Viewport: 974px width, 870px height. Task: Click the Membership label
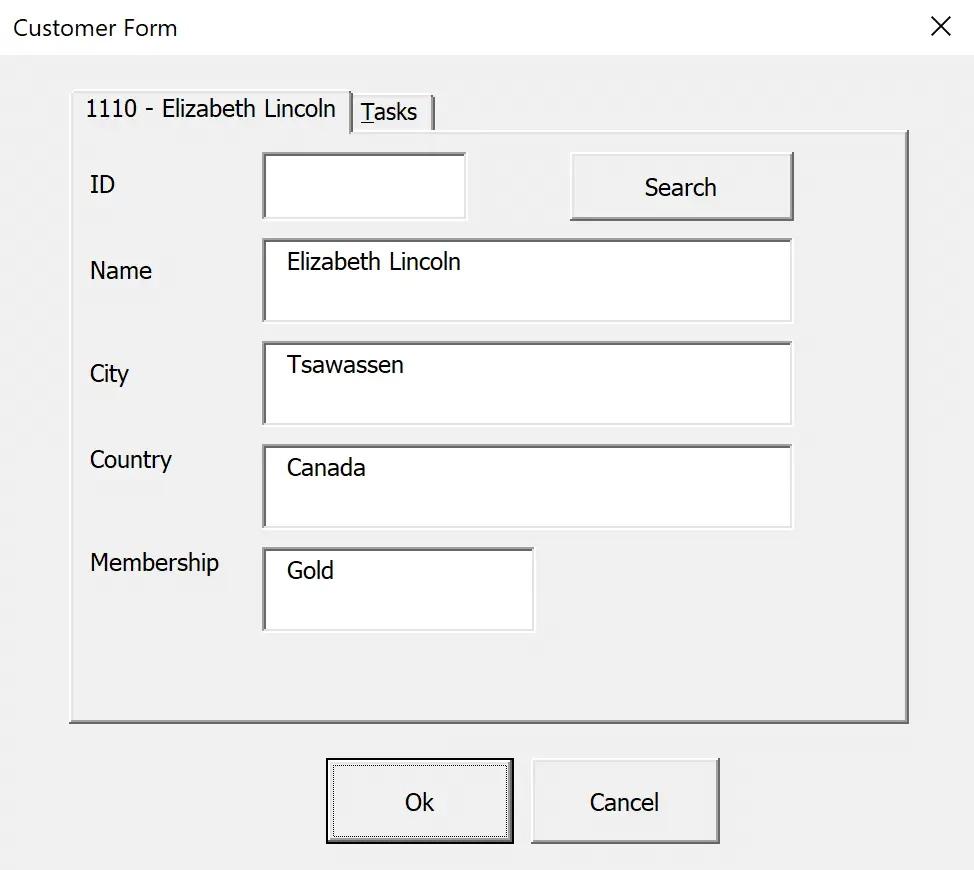[x=155, y=563]
